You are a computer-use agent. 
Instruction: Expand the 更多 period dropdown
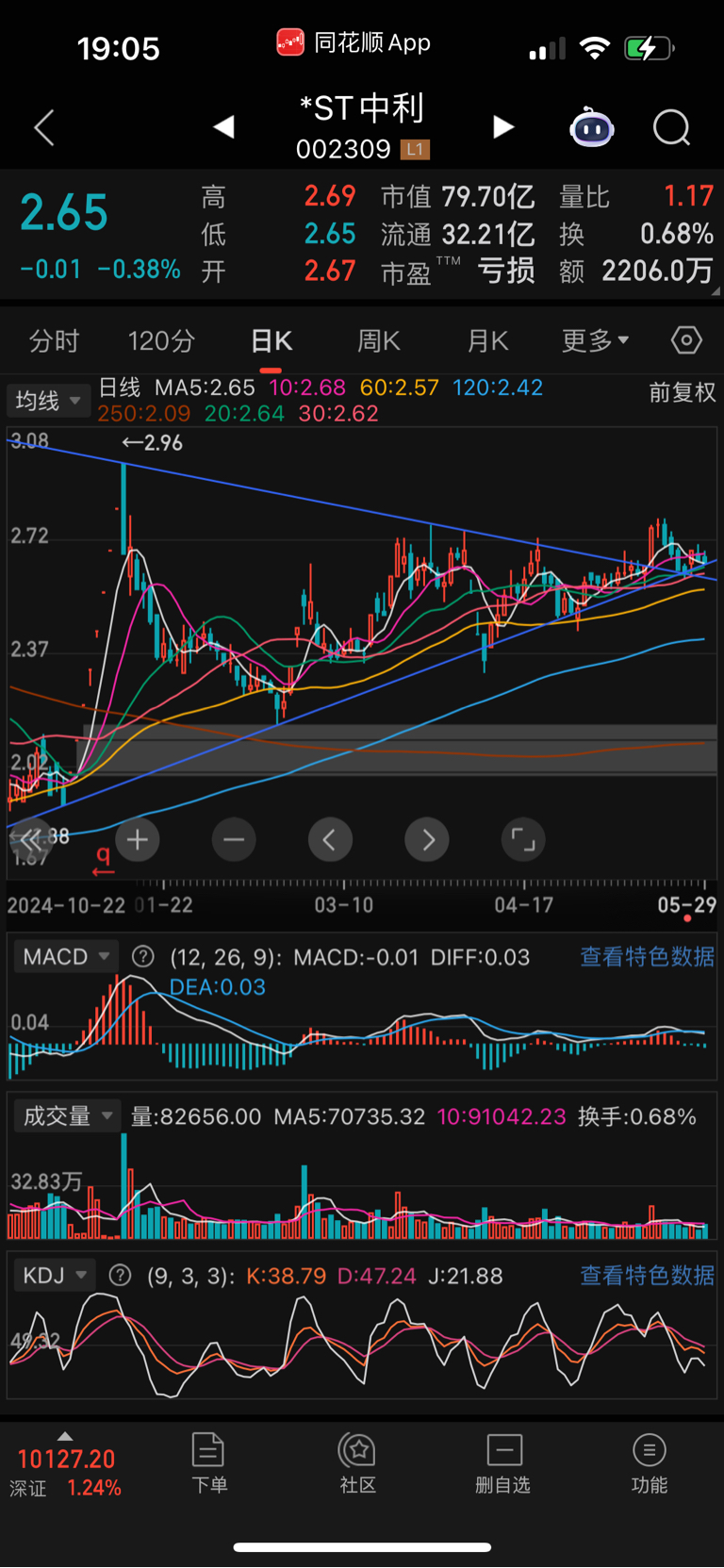coord(595,340)
